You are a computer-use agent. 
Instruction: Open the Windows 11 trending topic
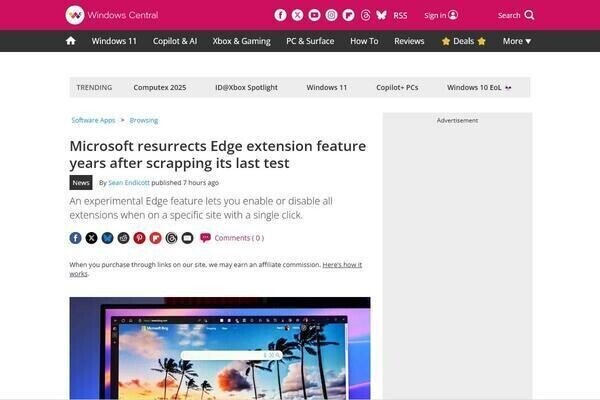tap(326, 88)
